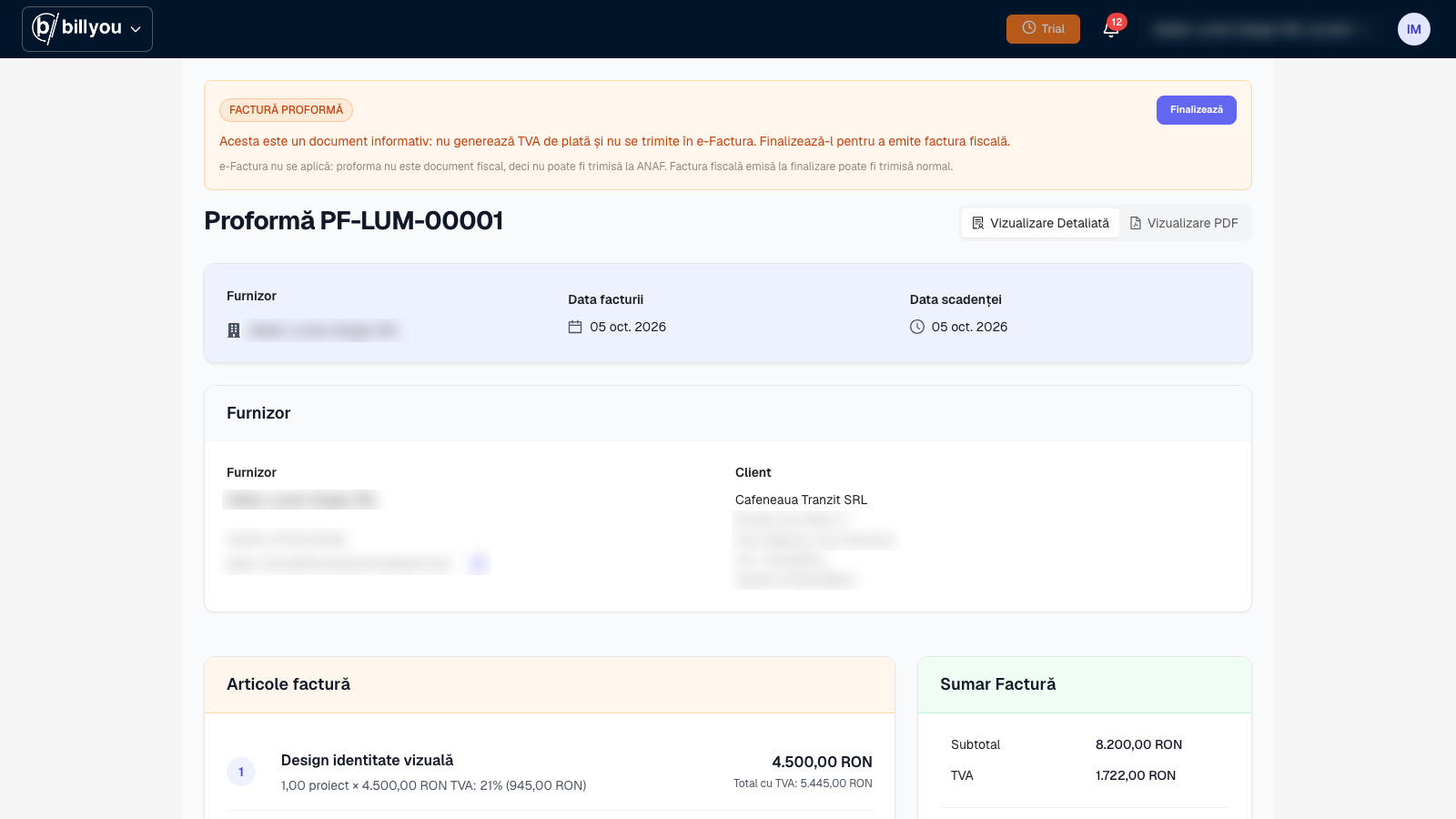Click the e-Factura nu se aplică note
Screen dimensions: 1456x819
point(586,167)
